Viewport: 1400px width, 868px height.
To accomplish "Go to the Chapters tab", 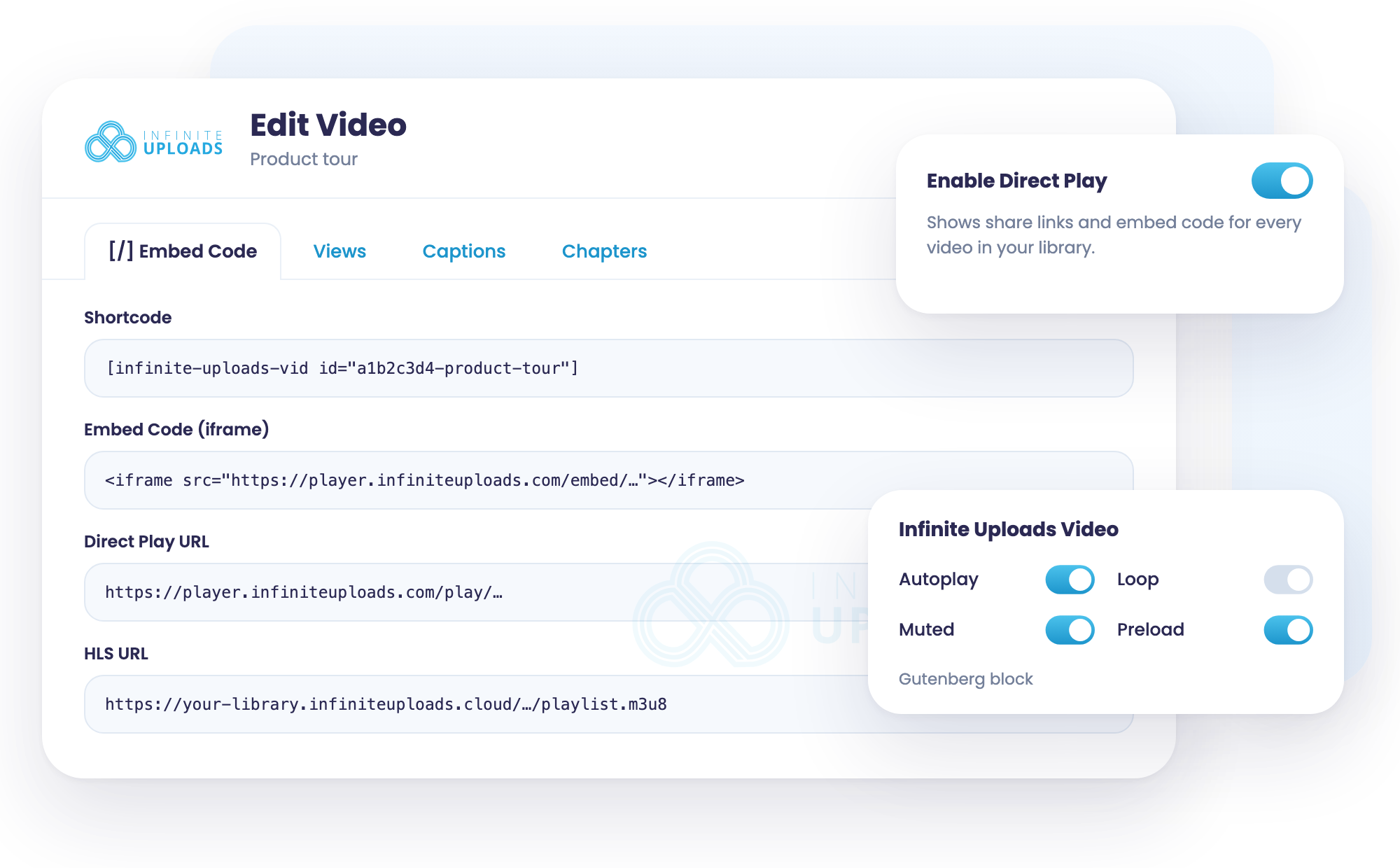I will [604, 251].
